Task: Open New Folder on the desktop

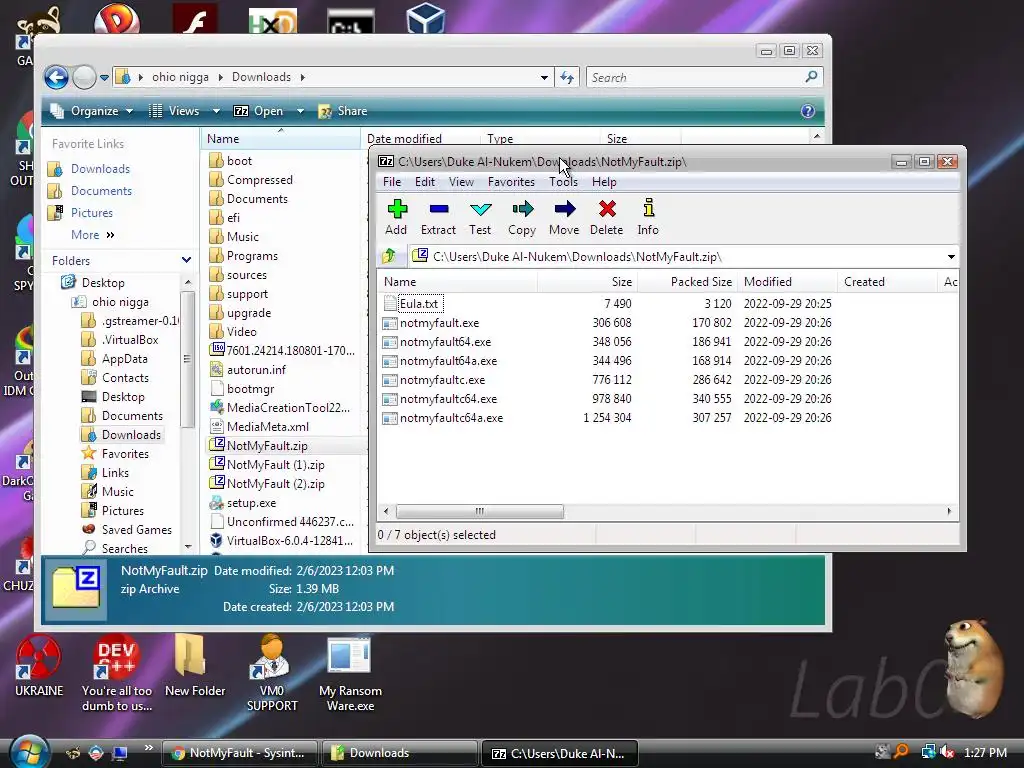Action: [195, 666]
